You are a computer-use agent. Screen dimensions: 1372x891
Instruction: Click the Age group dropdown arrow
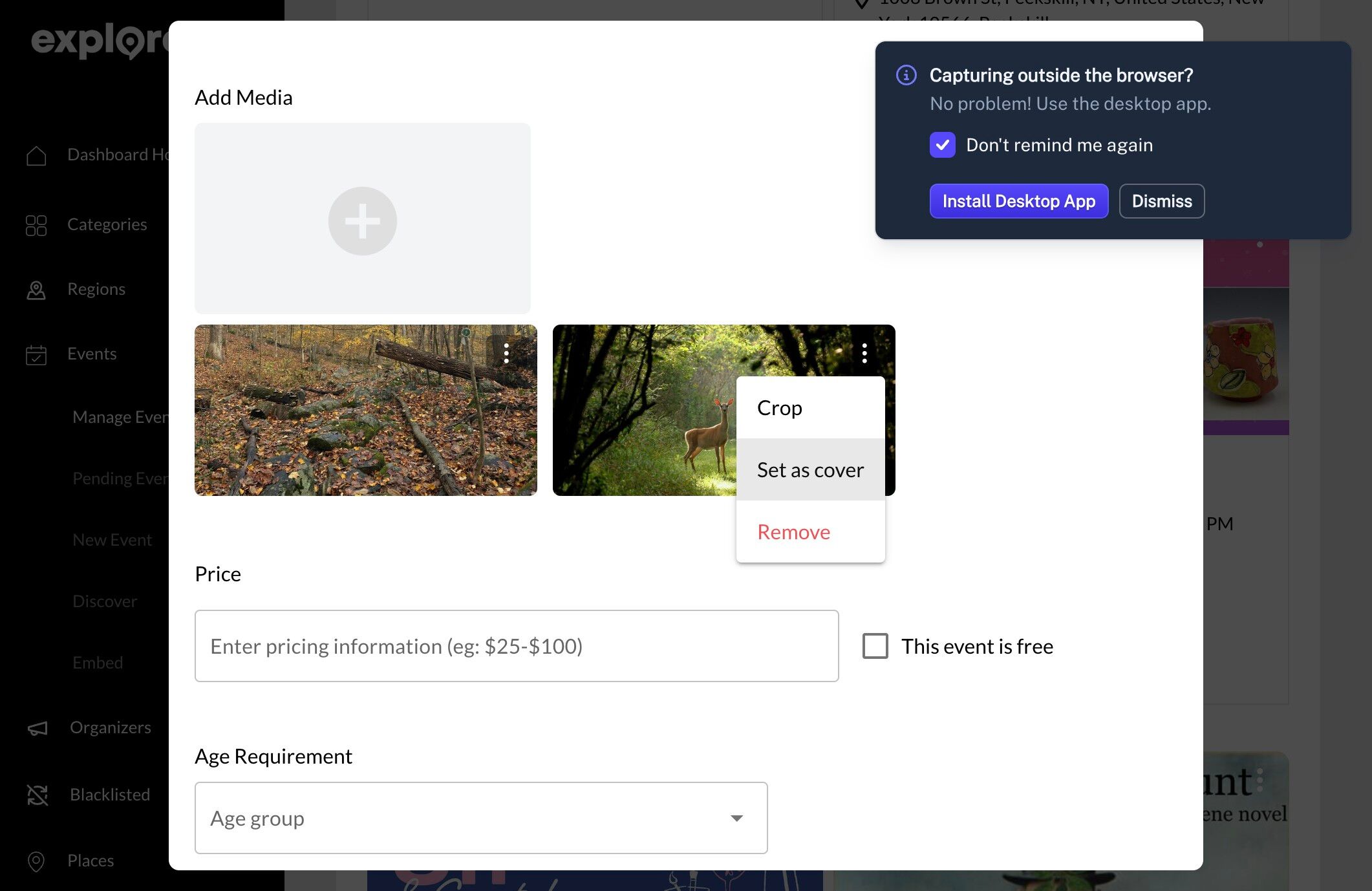coord(736,818)
